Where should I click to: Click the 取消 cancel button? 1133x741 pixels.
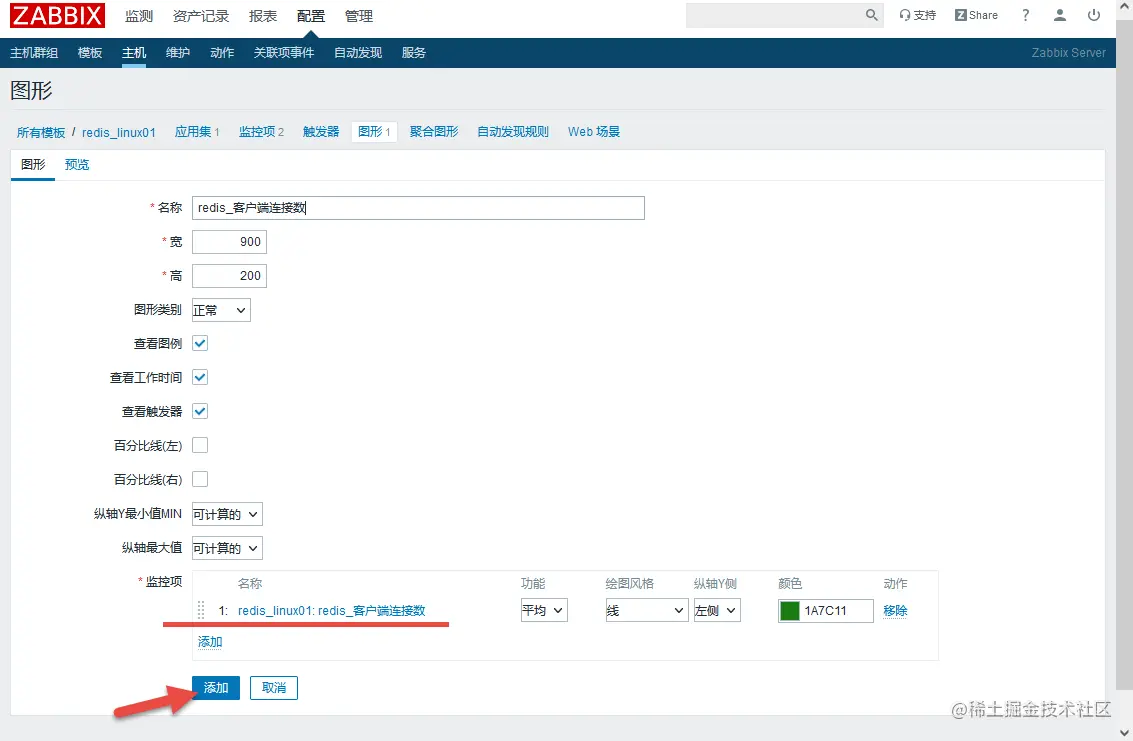coord(274,688)
